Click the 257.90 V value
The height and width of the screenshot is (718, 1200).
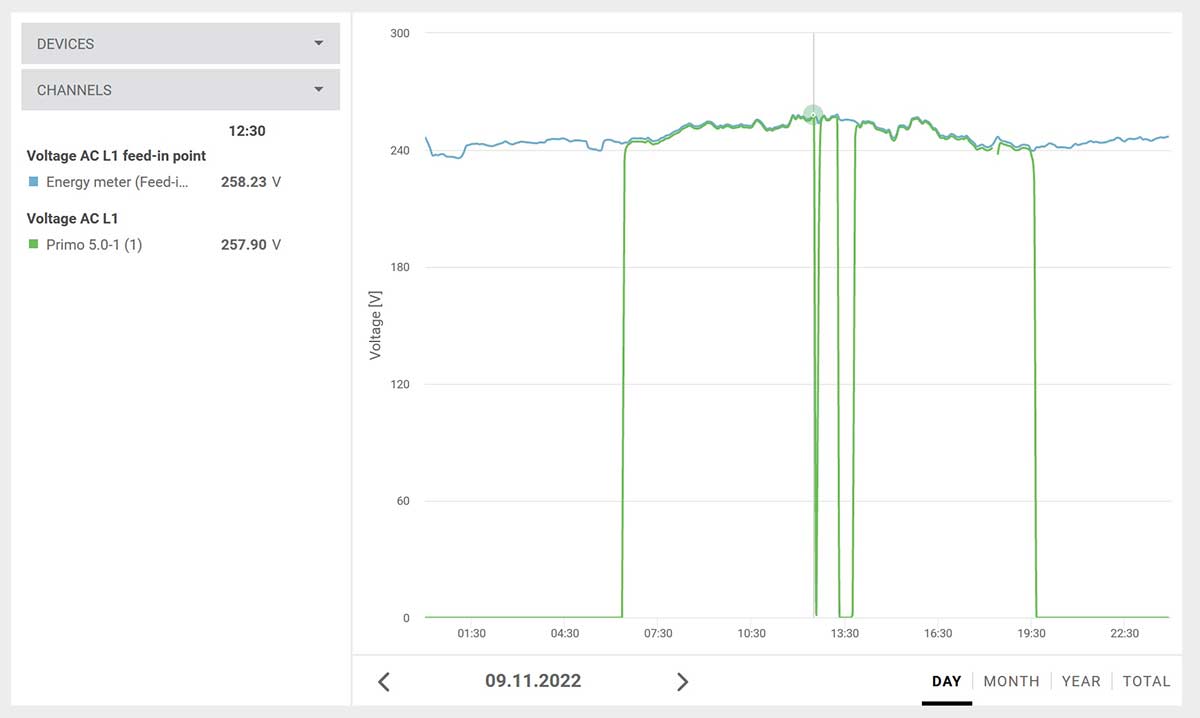[x=251, y=244]
